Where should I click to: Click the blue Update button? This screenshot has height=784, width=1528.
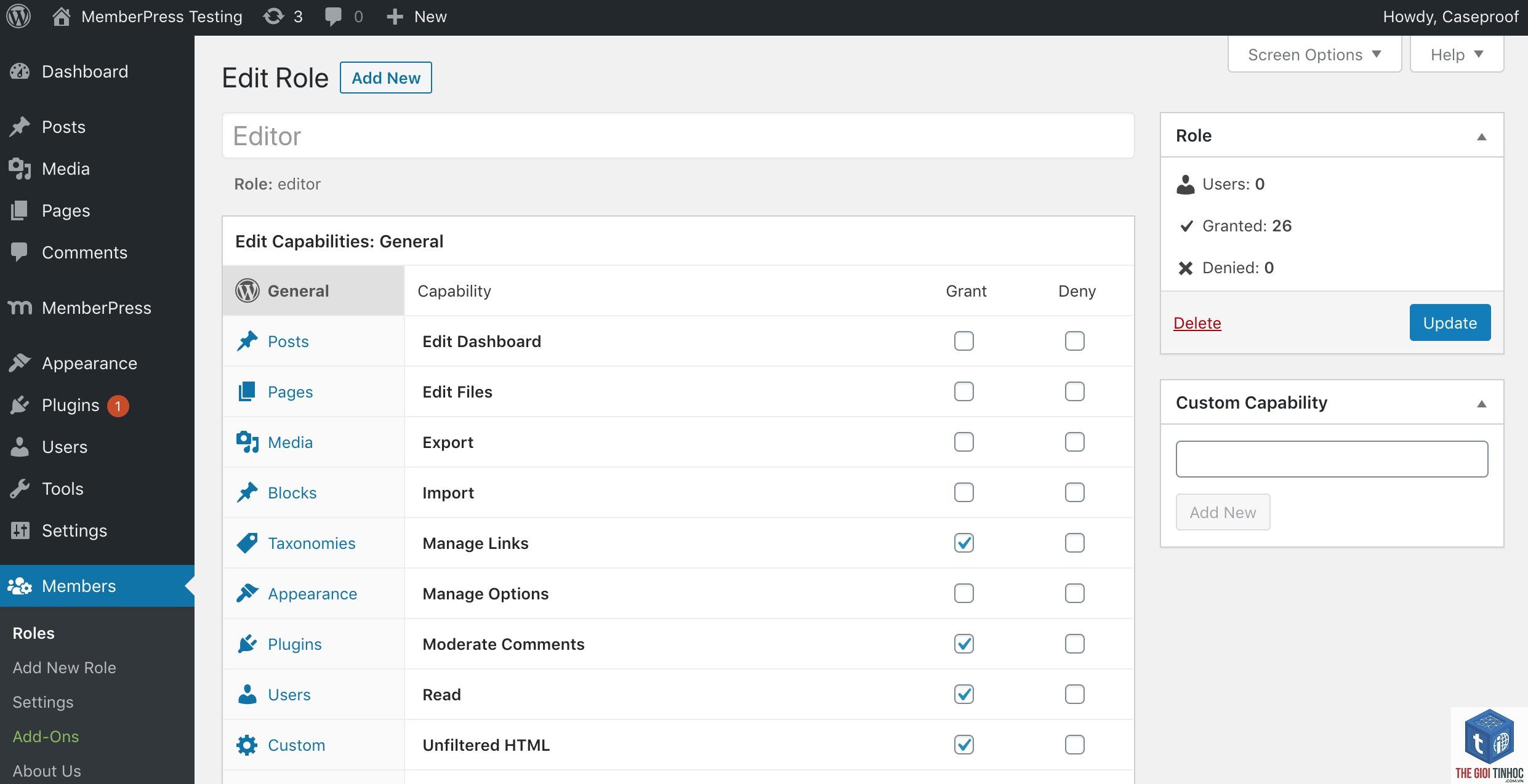click(1450, 322)
